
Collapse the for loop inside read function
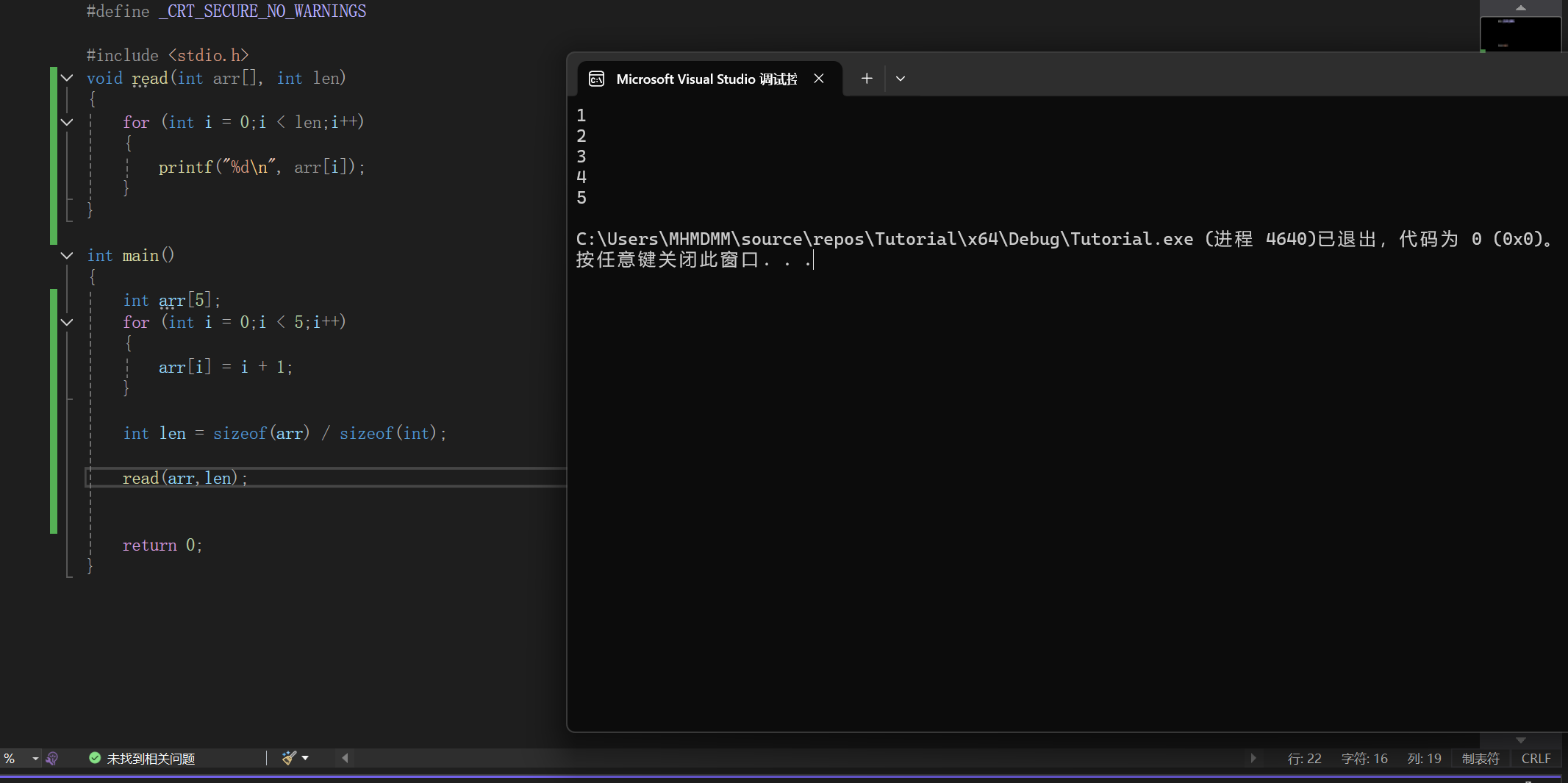point(67,122)
